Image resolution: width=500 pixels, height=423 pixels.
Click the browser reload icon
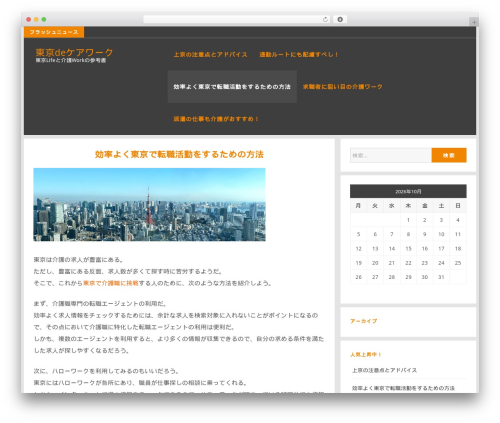coord(325,19)
